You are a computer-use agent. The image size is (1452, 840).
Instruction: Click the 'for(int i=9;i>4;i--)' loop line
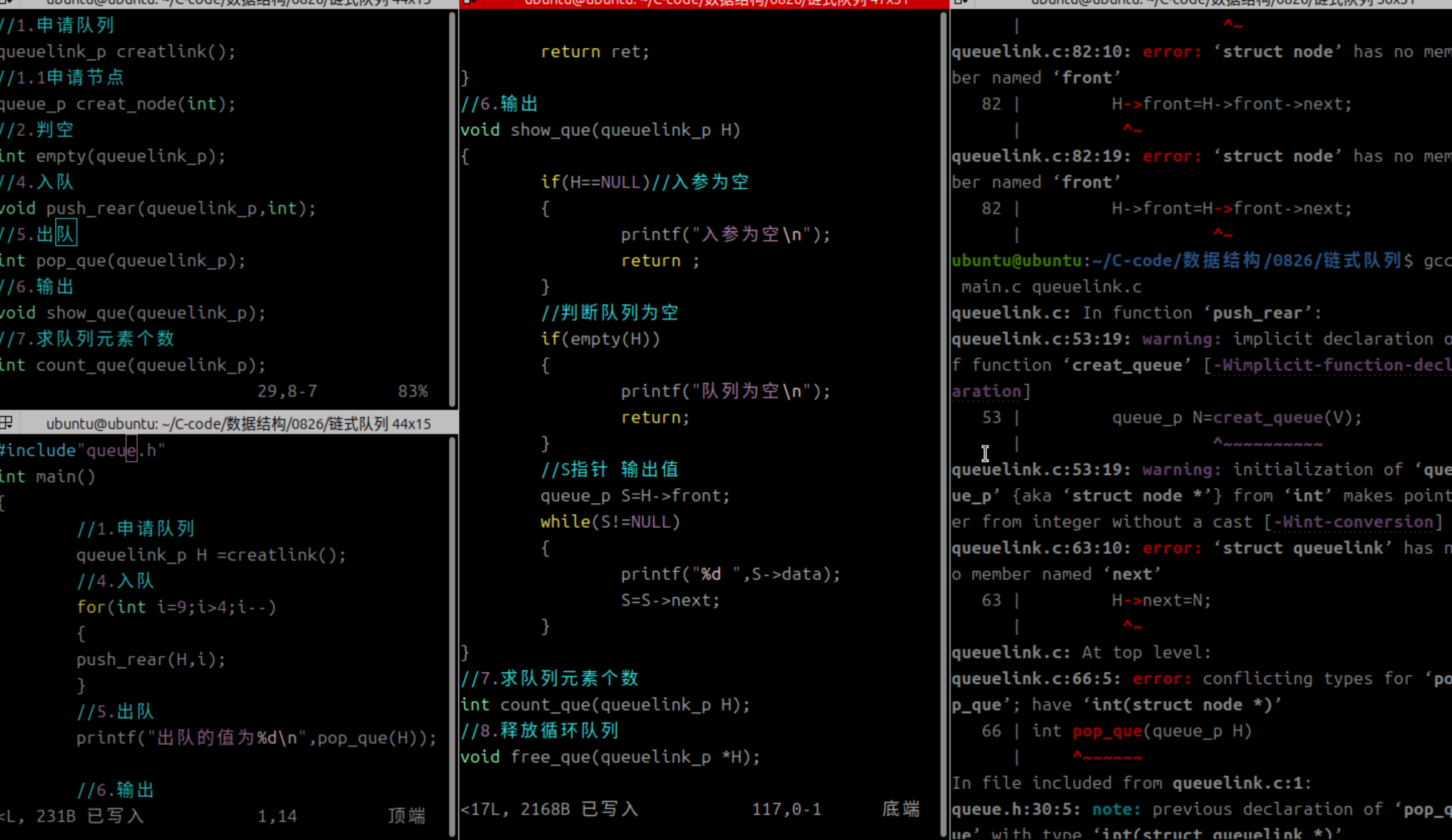[176, 607]
